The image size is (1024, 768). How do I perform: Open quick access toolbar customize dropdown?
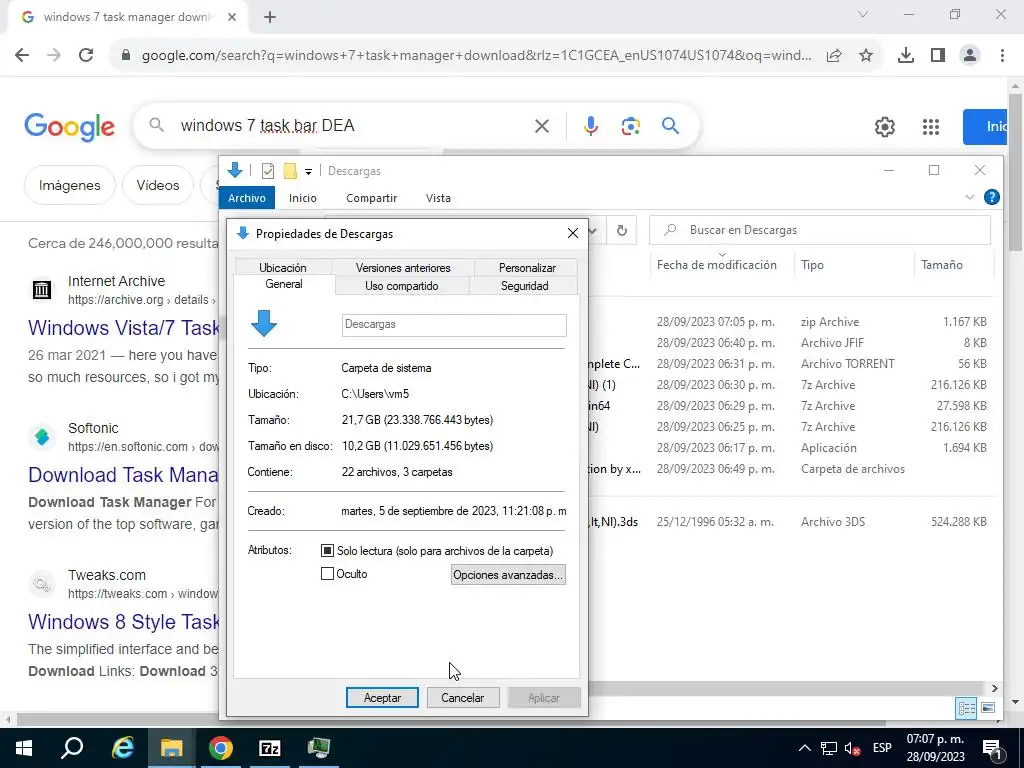coord(308,172)
